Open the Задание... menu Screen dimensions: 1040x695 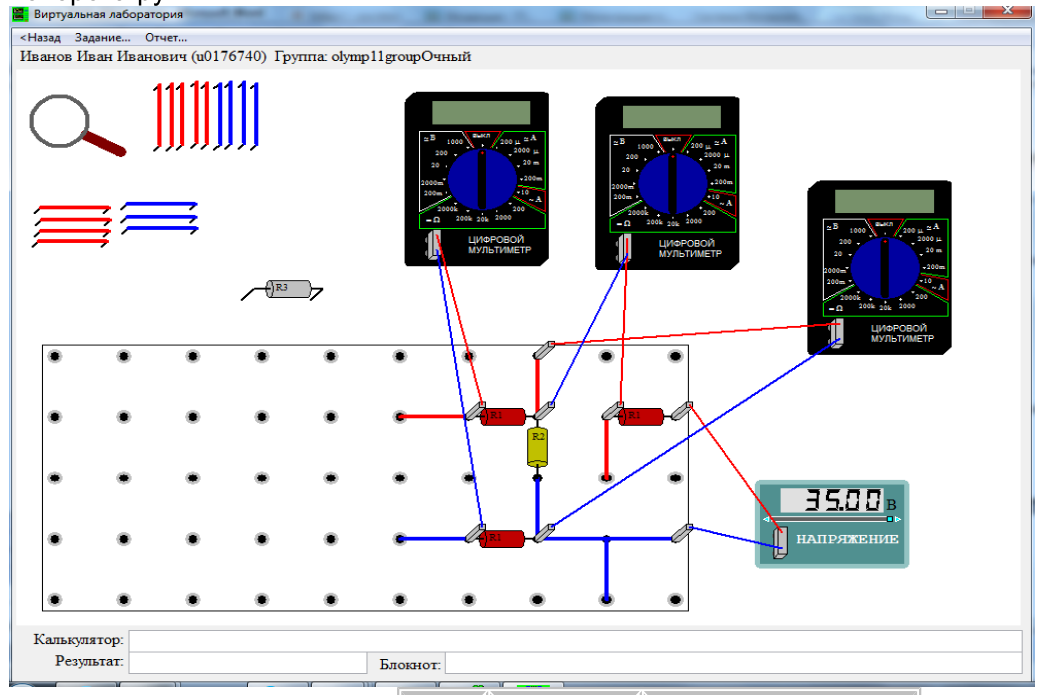[x=102, y=38]
